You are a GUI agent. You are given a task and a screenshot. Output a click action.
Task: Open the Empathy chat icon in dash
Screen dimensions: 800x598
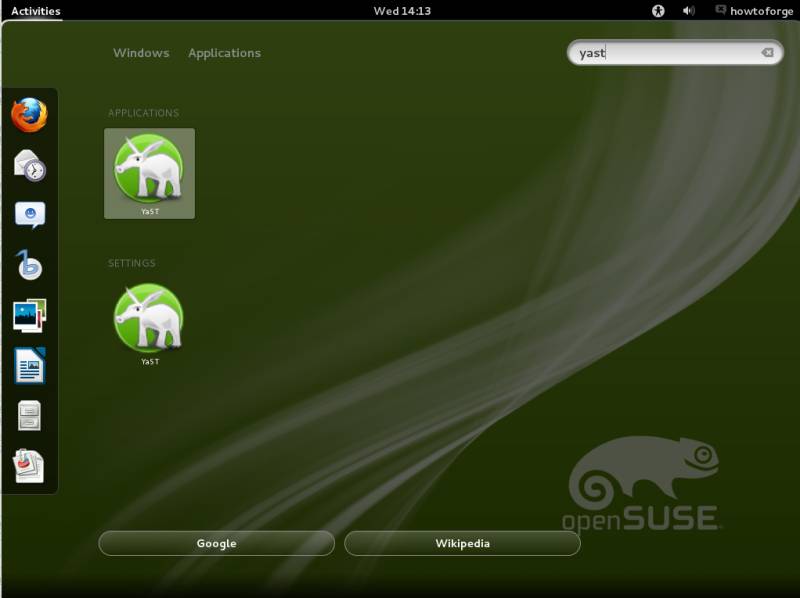[x=30, y=215]
